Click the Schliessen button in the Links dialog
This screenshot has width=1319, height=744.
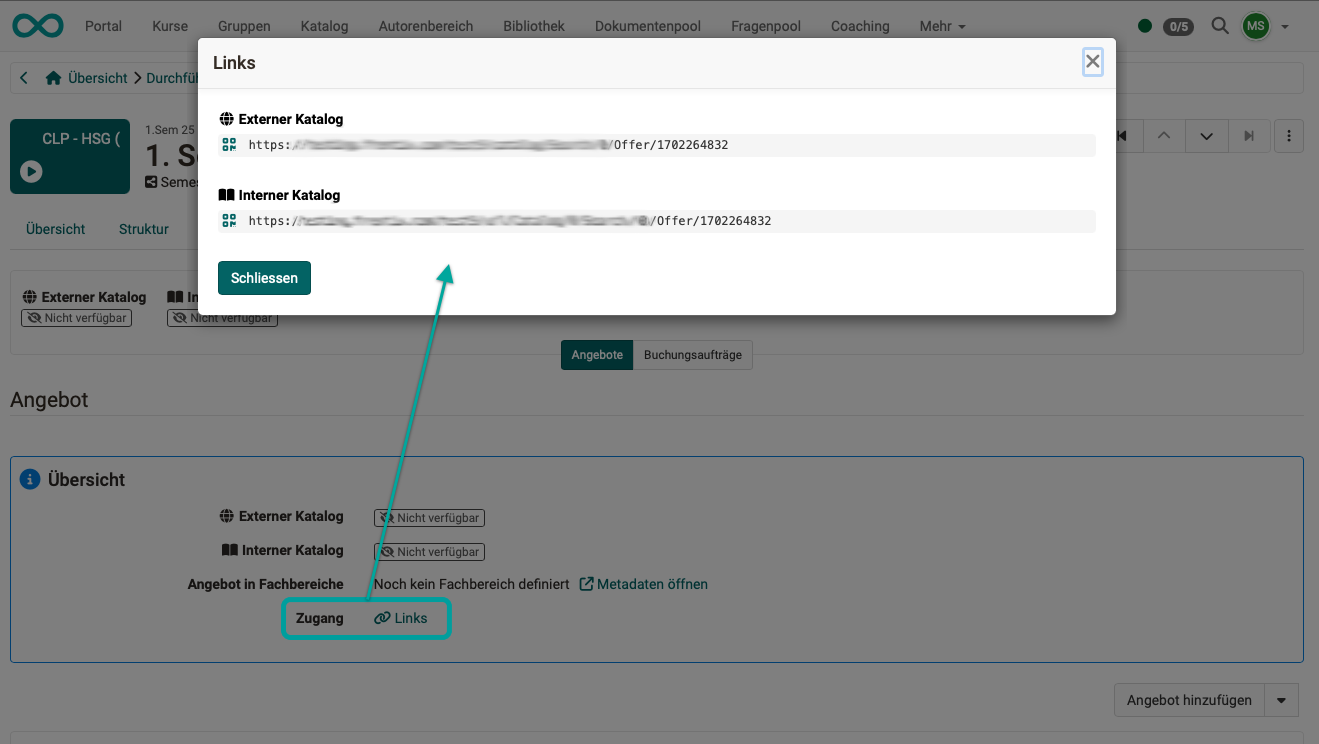click(263, 277)
